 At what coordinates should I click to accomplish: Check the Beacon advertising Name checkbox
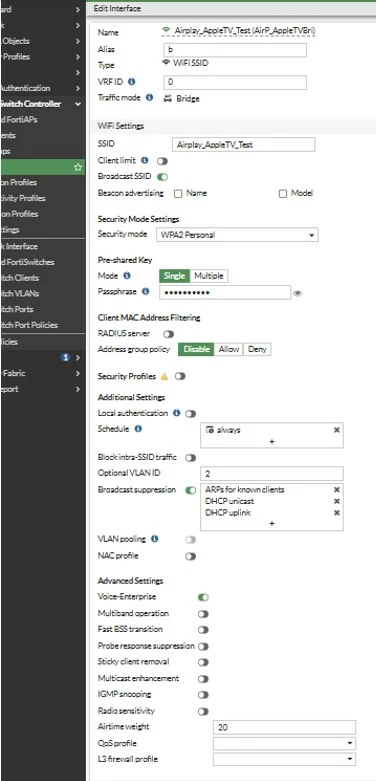[178, 194]
